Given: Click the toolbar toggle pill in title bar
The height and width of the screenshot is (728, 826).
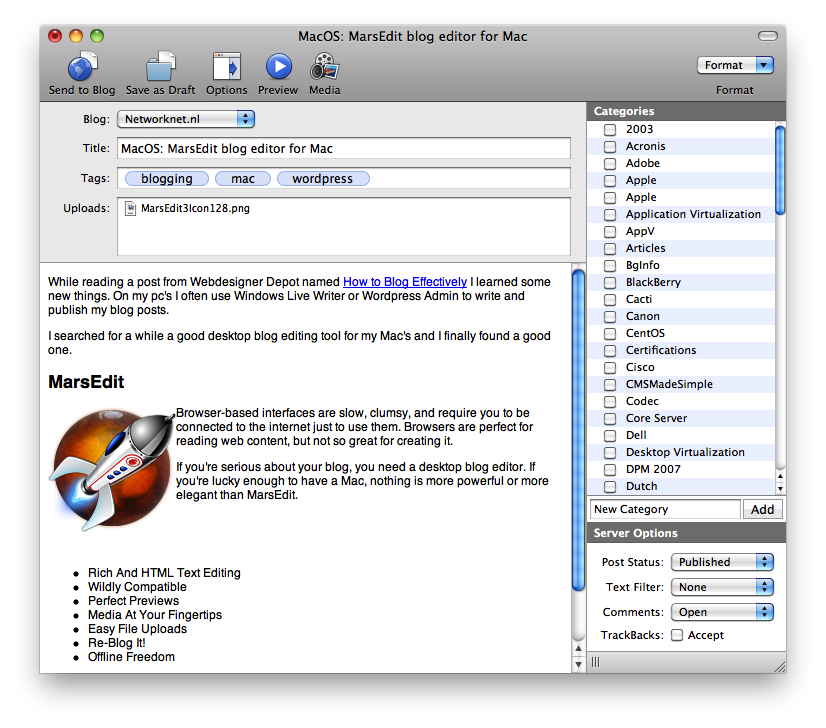Looking at the screenshot, I should point(768,36).
